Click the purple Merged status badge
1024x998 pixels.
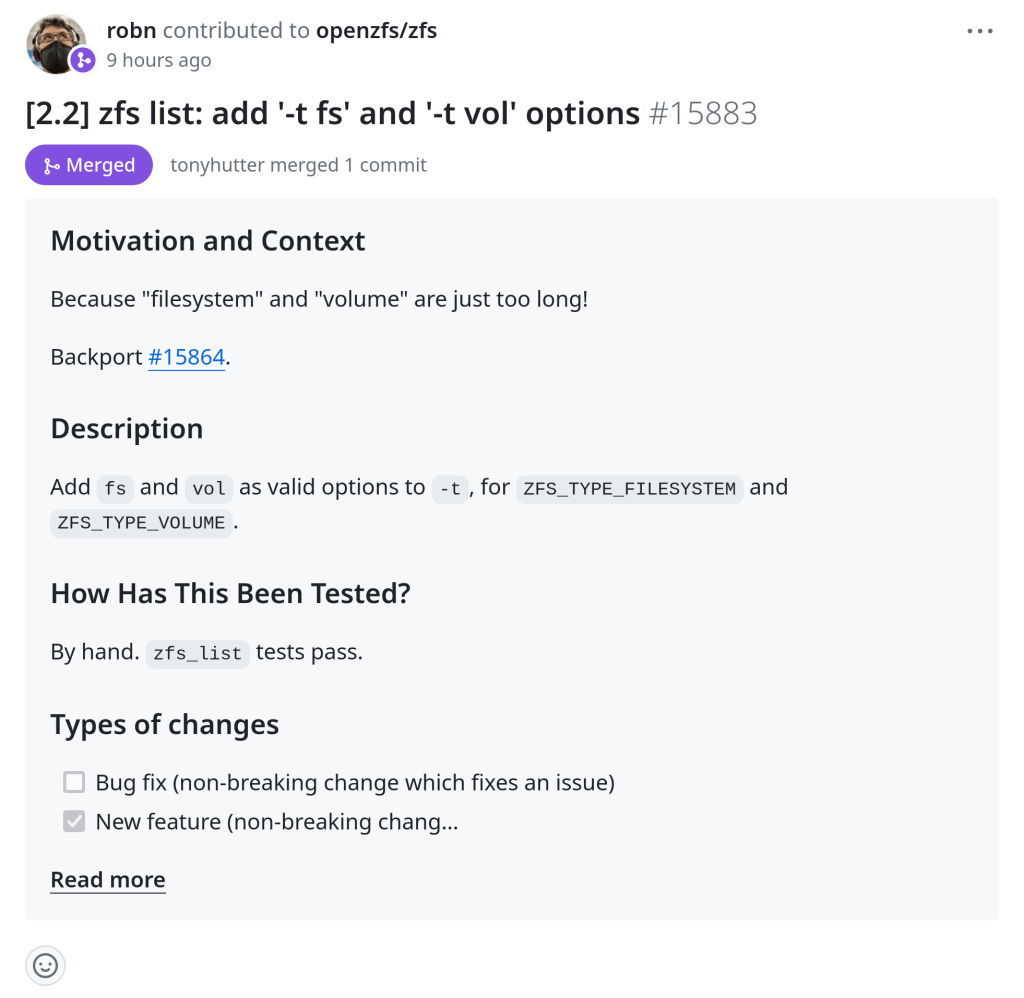pos(89,165)
